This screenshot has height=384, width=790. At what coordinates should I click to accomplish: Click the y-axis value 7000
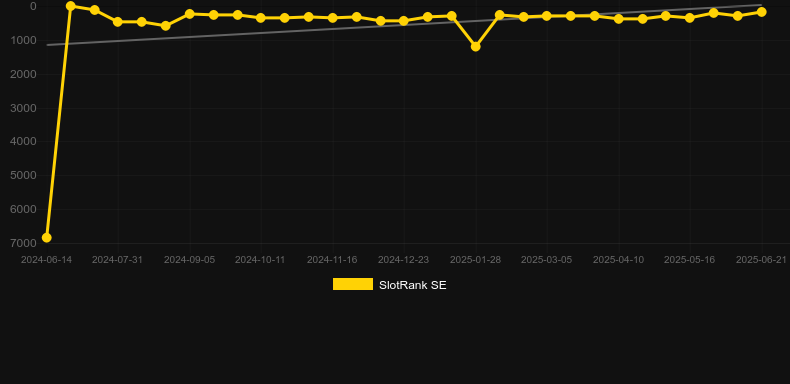coord(23,243)
